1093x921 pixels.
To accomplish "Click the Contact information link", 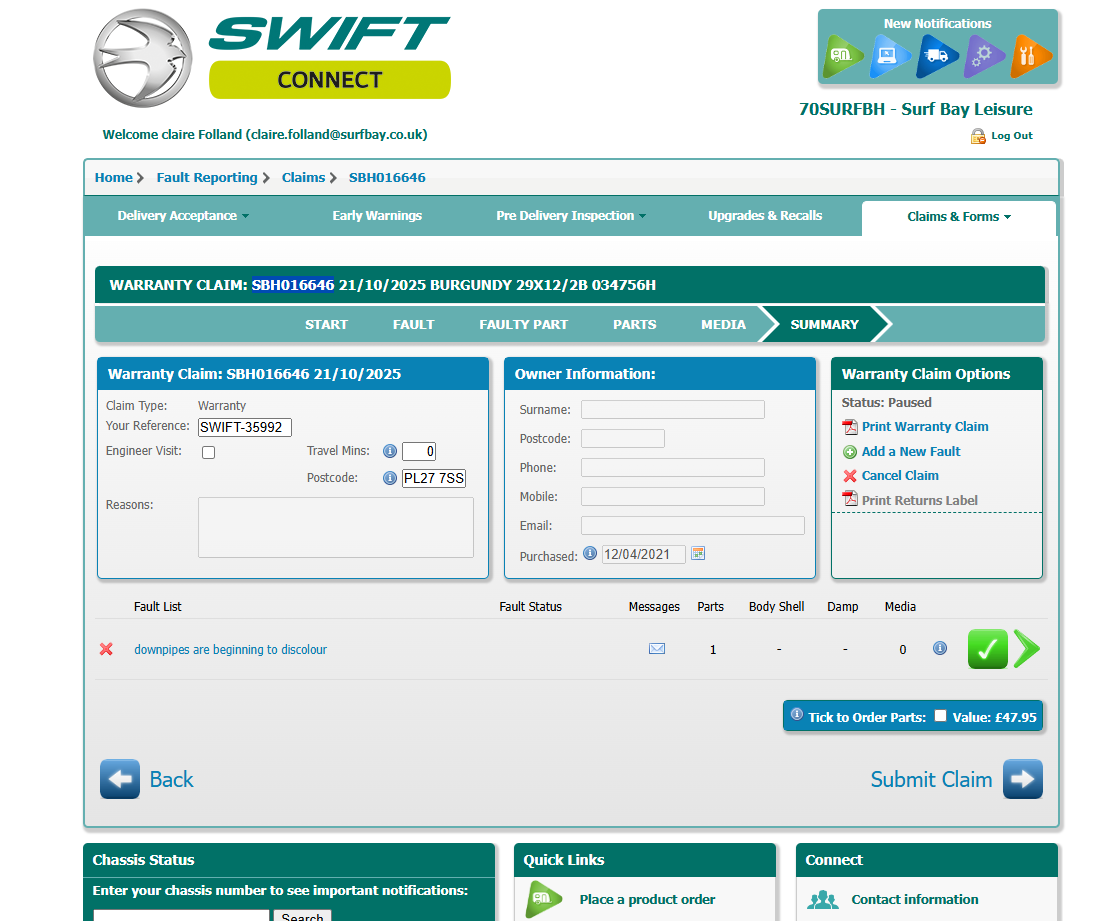I will coord(915,899).
